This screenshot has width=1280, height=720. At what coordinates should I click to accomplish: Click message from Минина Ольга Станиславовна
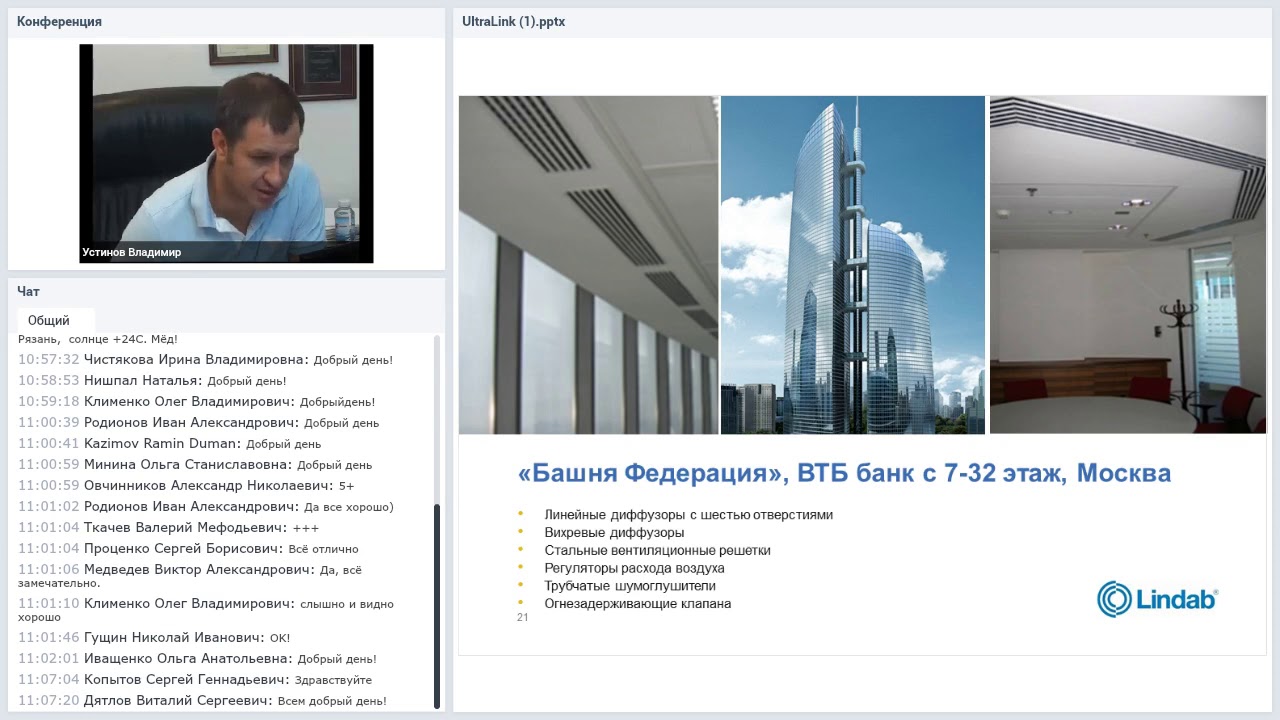click(x=195, y=464)
